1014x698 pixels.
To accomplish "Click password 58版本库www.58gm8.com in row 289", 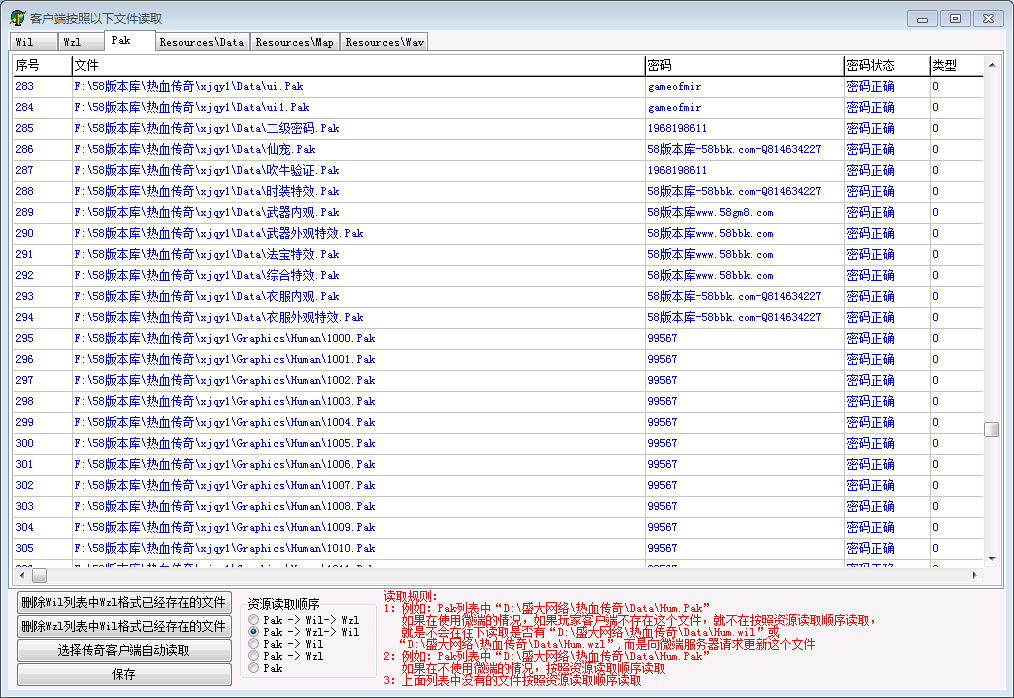I will pos(711,212).
